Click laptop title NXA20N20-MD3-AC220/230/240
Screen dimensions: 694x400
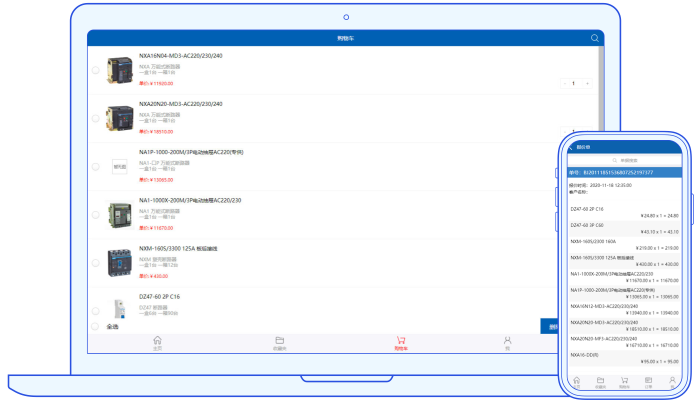181,104
